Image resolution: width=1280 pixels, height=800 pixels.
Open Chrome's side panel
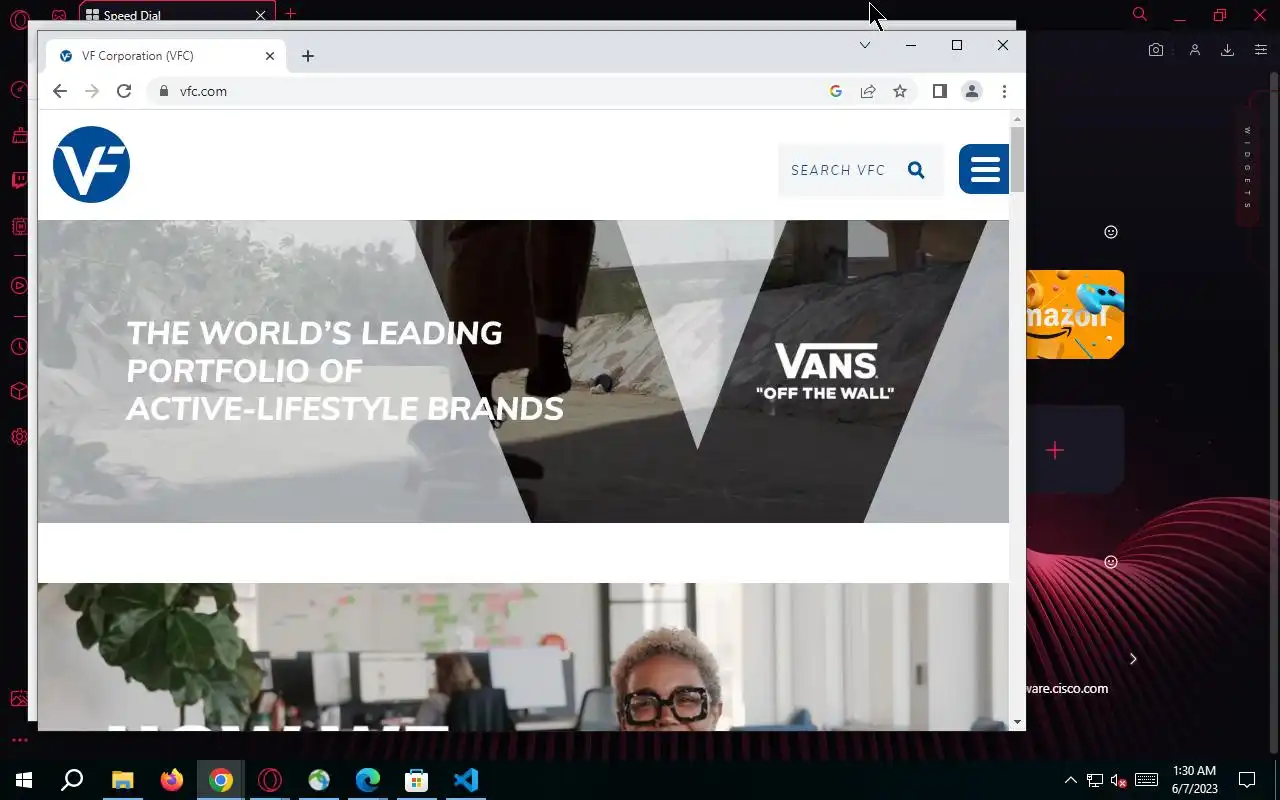pos(940,91)
